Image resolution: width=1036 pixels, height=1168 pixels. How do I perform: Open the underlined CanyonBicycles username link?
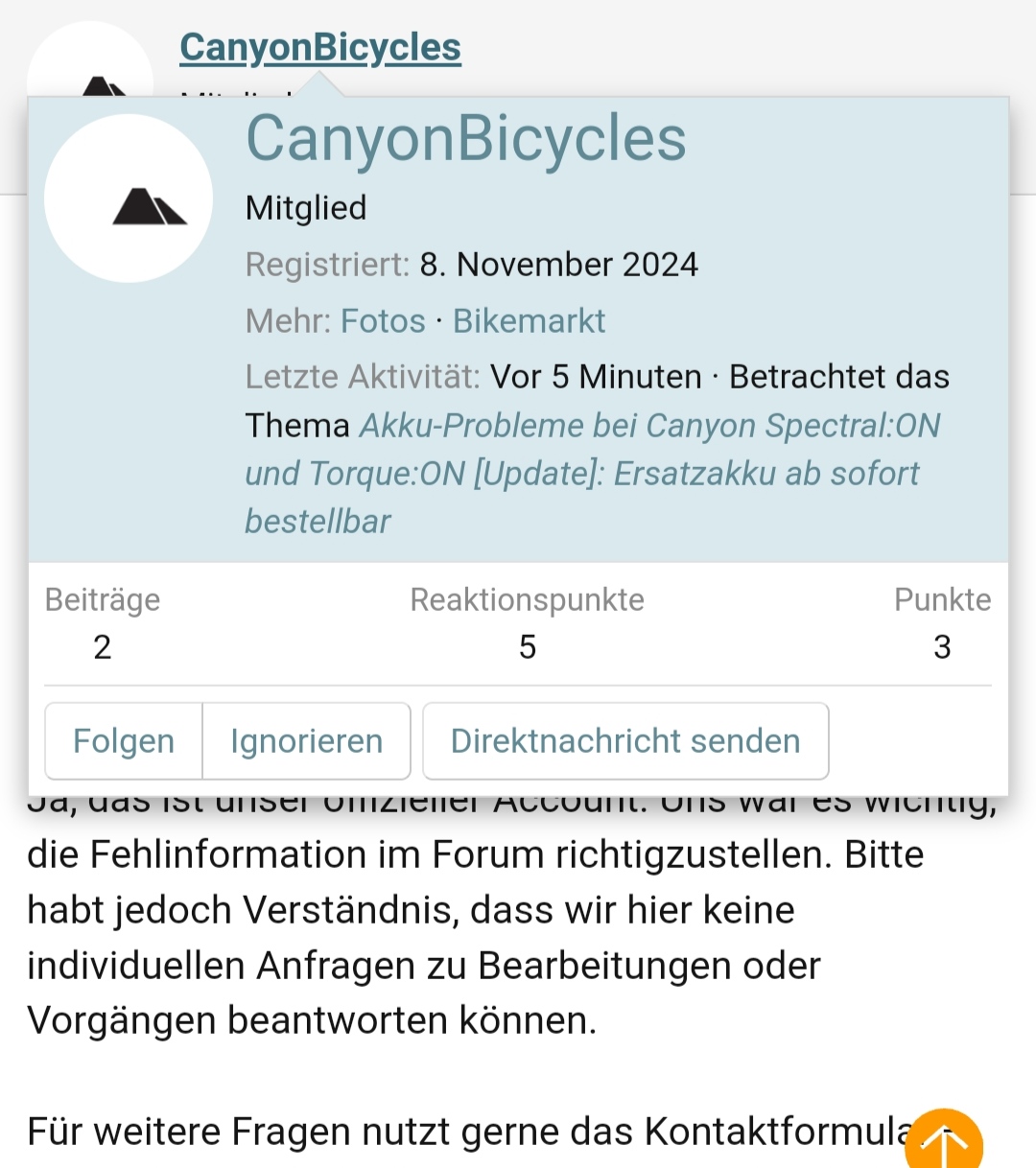(320, 47)
